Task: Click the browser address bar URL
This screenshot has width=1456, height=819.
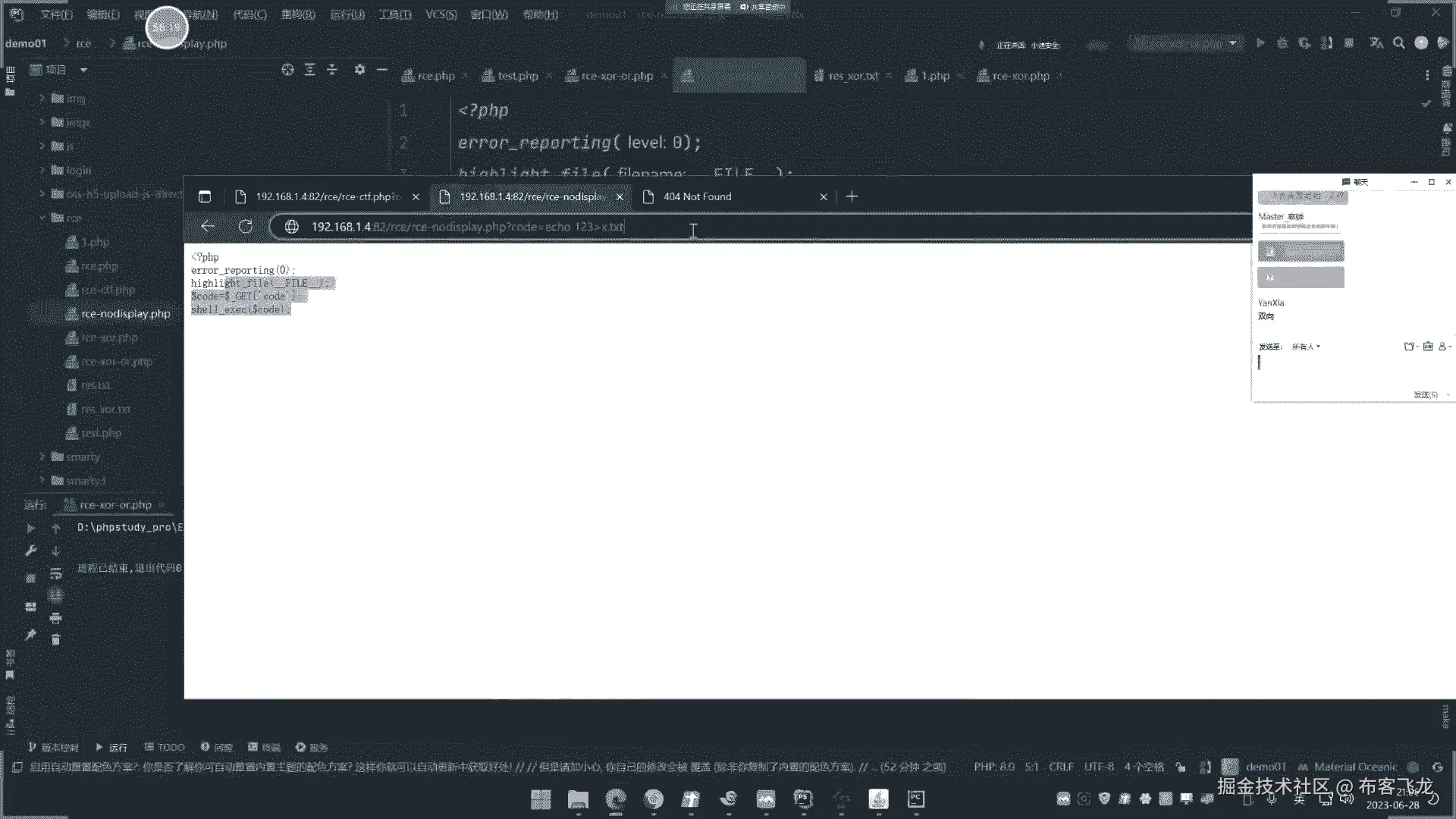Action: point(467,227)
